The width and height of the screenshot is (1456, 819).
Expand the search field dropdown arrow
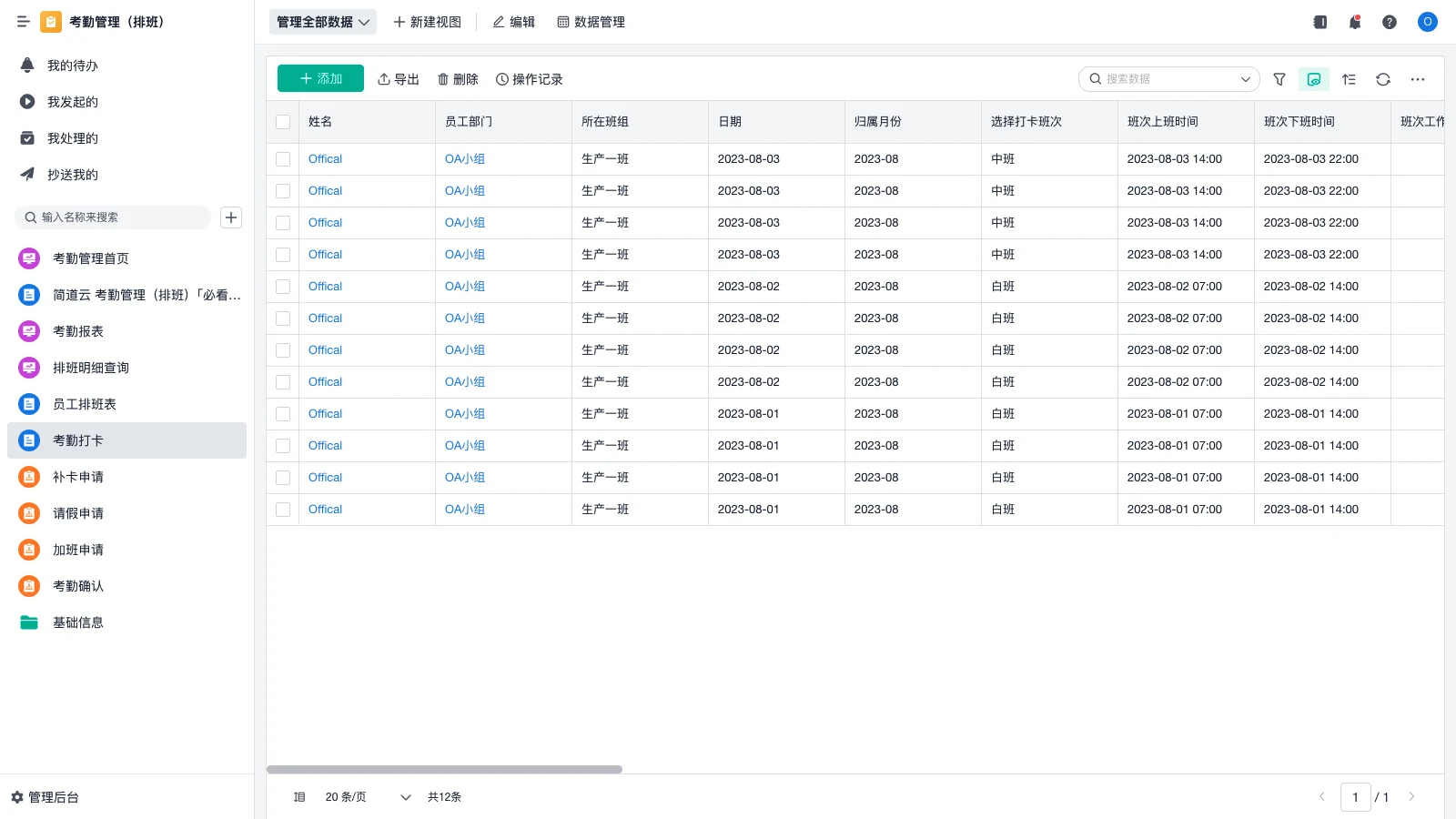[1245, 79]
